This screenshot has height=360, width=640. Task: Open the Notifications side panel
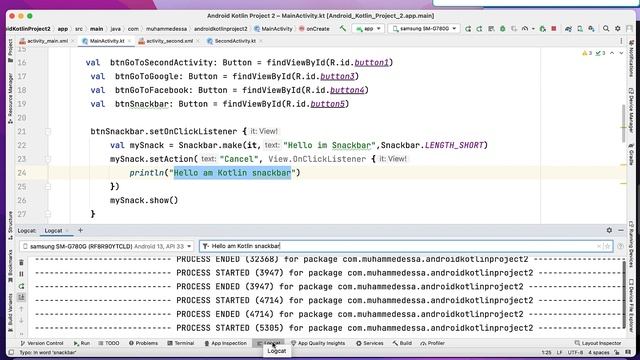(x=631, y=58)
